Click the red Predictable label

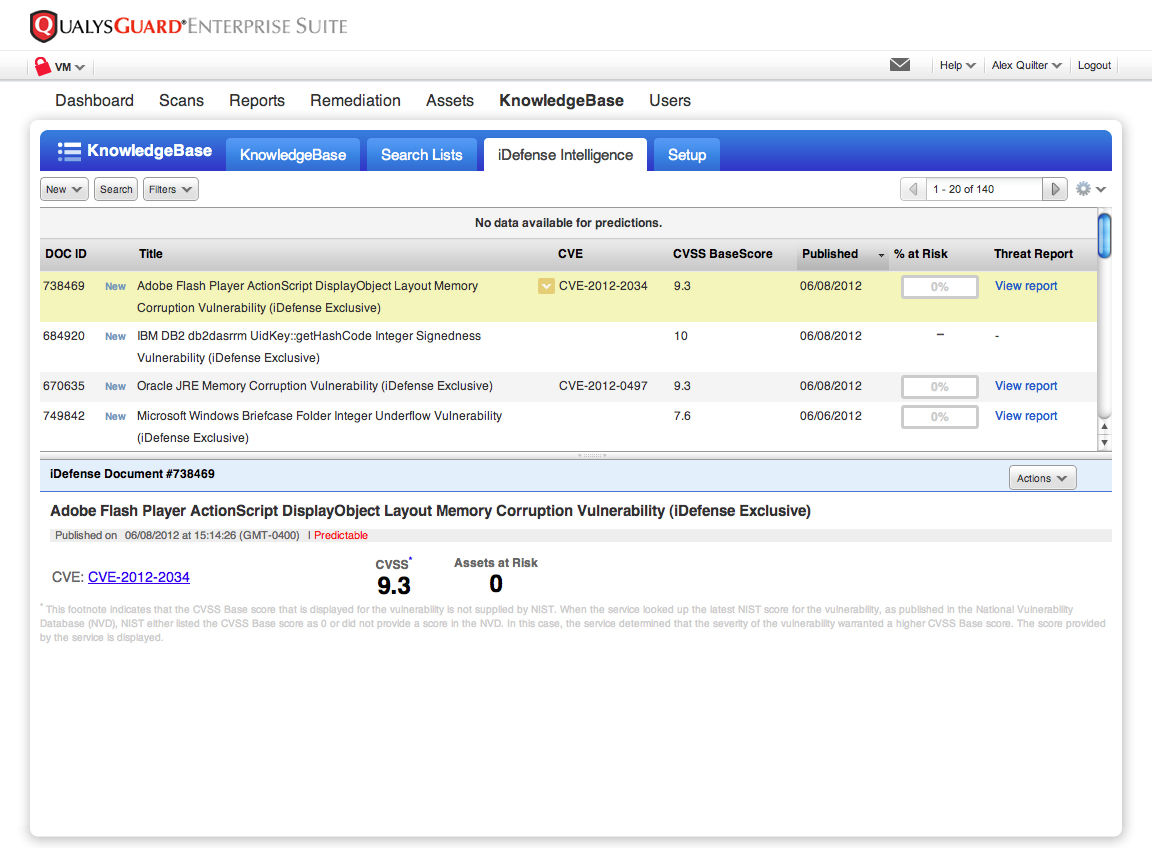(341, 535)
